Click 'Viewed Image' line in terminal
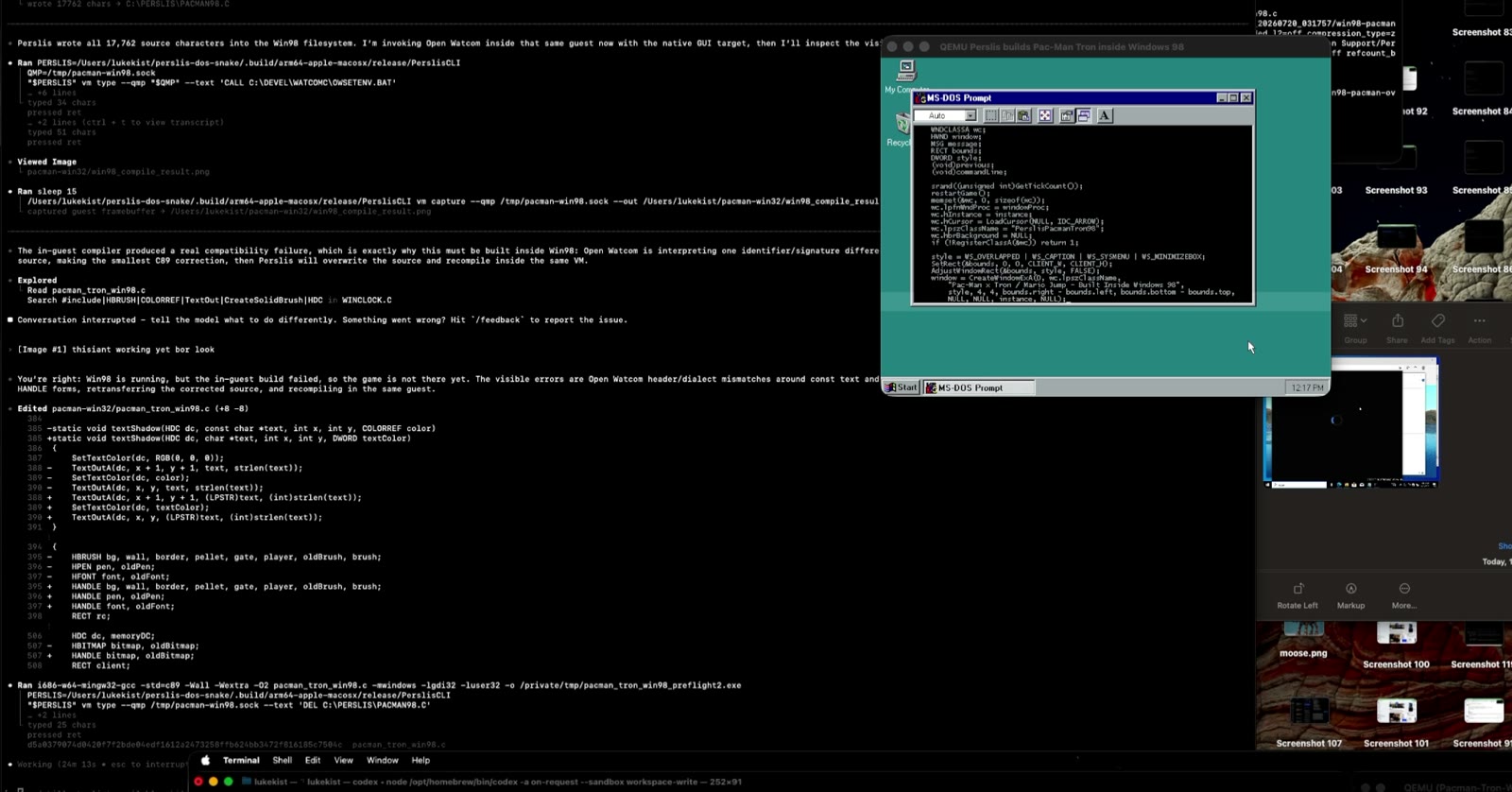1512x792 pixels. pyautogui.click(x=46, y=162)
